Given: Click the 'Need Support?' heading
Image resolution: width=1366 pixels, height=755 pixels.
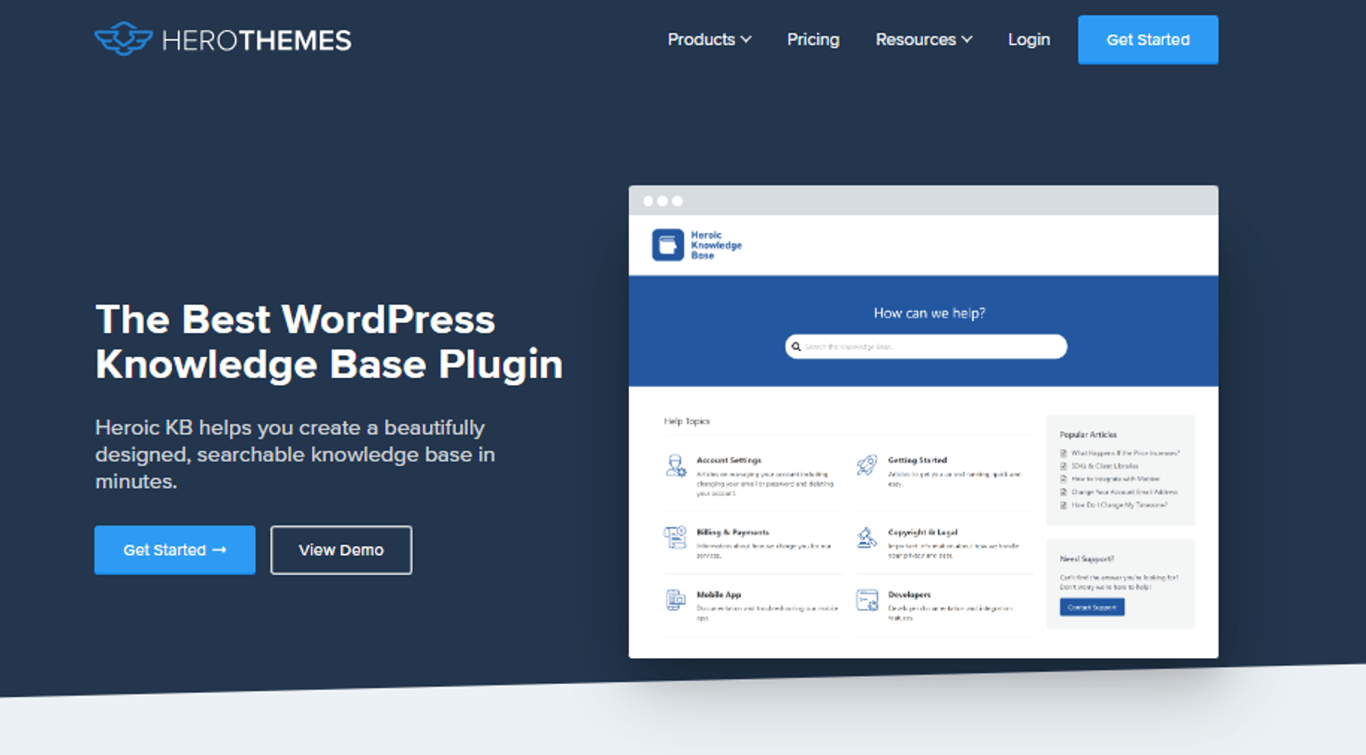Looking at the screenshot, I should [1087, 559].
